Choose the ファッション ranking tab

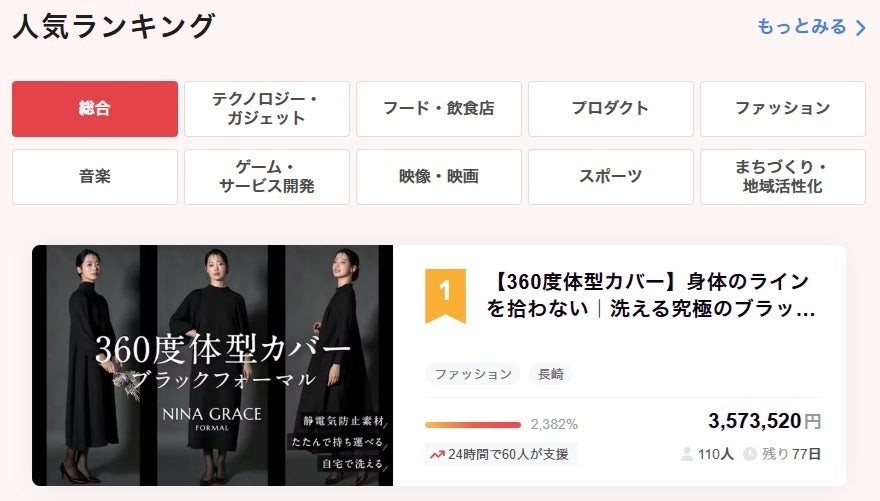tap(783, 109)
